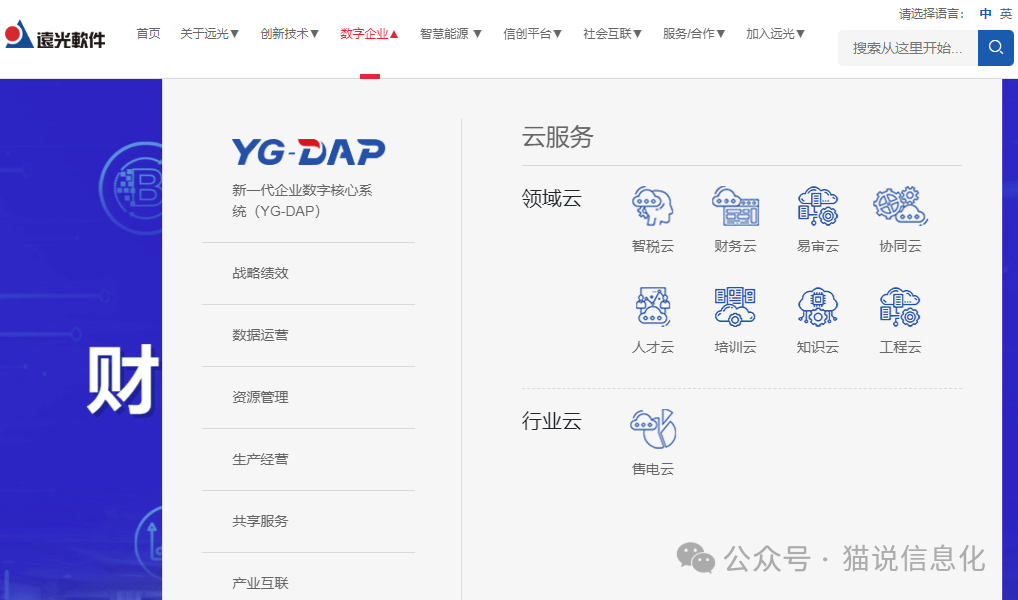This screenshot has width=1018, height=600.
Task: Expand the 智慧能源 dropdown menu
Action: [451, 34]
